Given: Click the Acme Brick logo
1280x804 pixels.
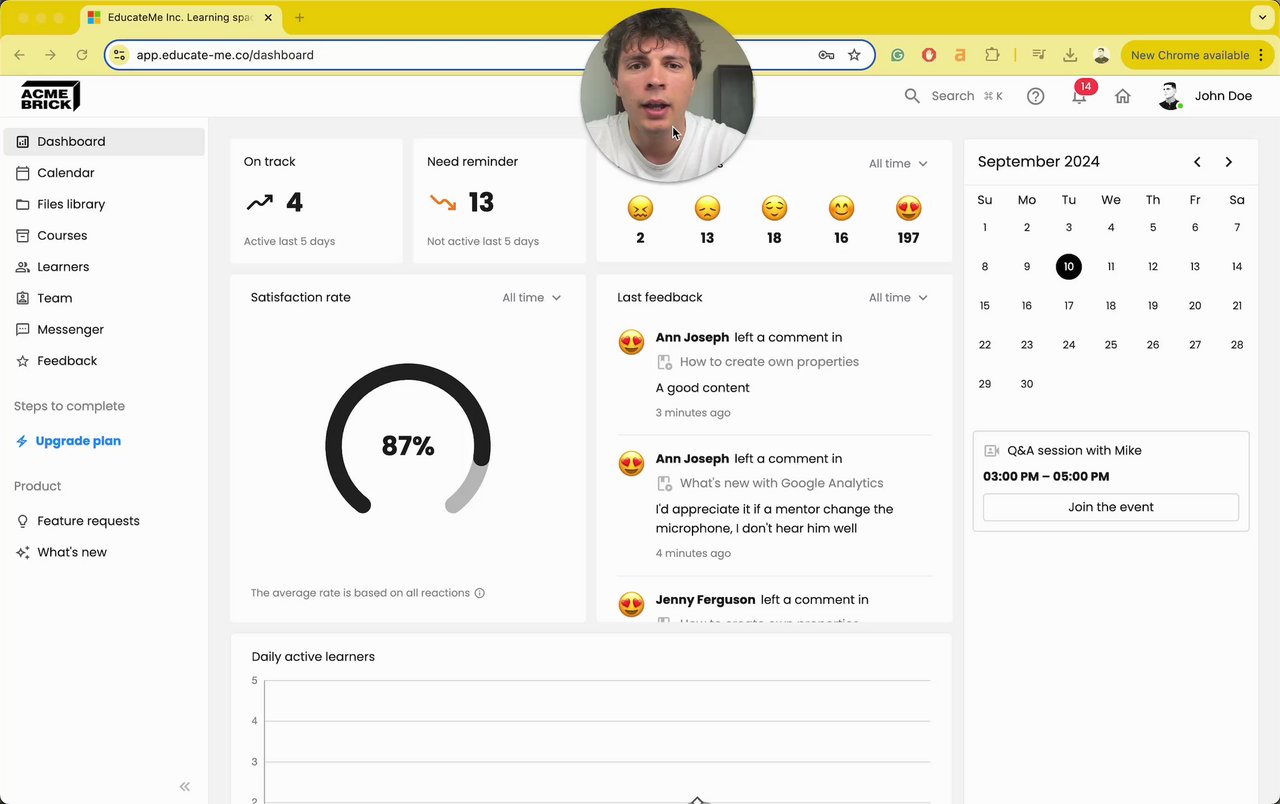Looking at the screenshot, I should (50, 96).
